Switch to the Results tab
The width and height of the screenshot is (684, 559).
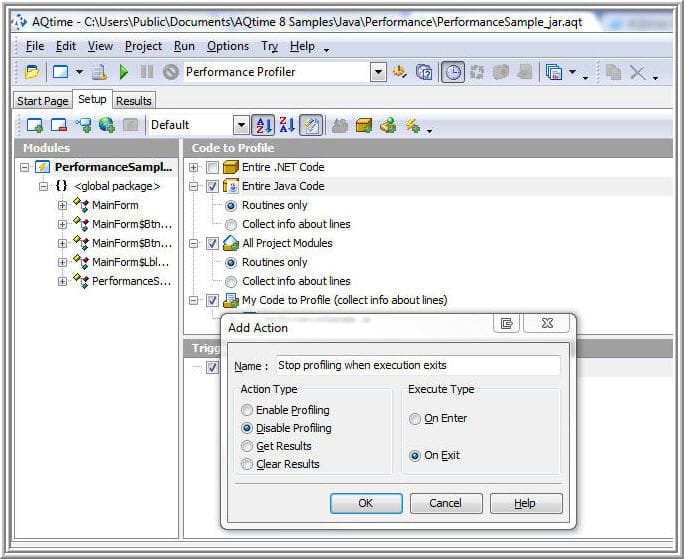(x=133, y=101)
